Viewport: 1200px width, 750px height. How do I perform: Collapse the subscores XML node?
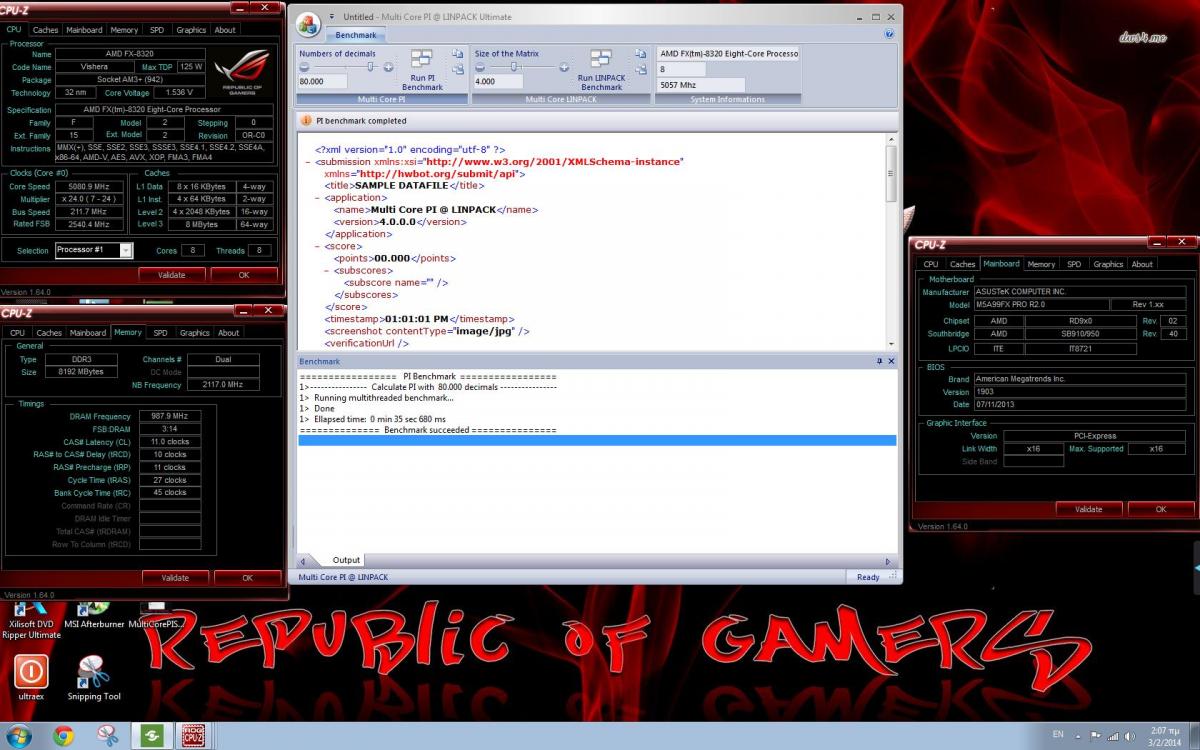326,270
